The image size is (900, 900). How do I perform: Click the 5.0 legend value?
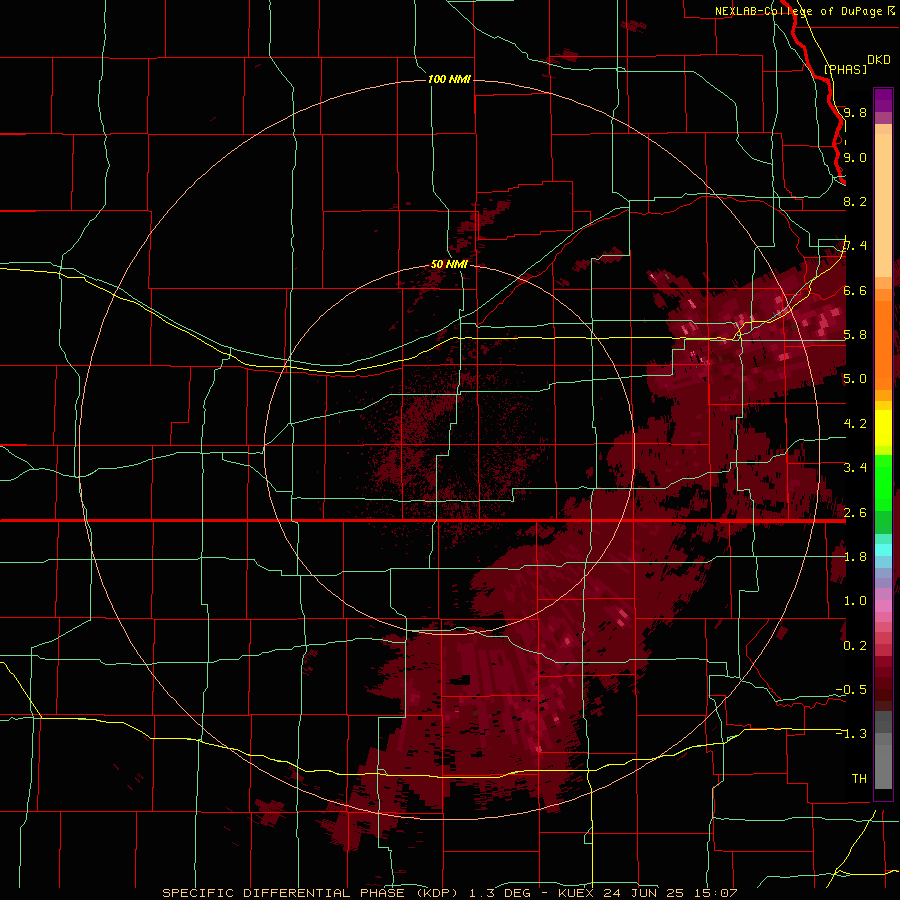point(855,379)
